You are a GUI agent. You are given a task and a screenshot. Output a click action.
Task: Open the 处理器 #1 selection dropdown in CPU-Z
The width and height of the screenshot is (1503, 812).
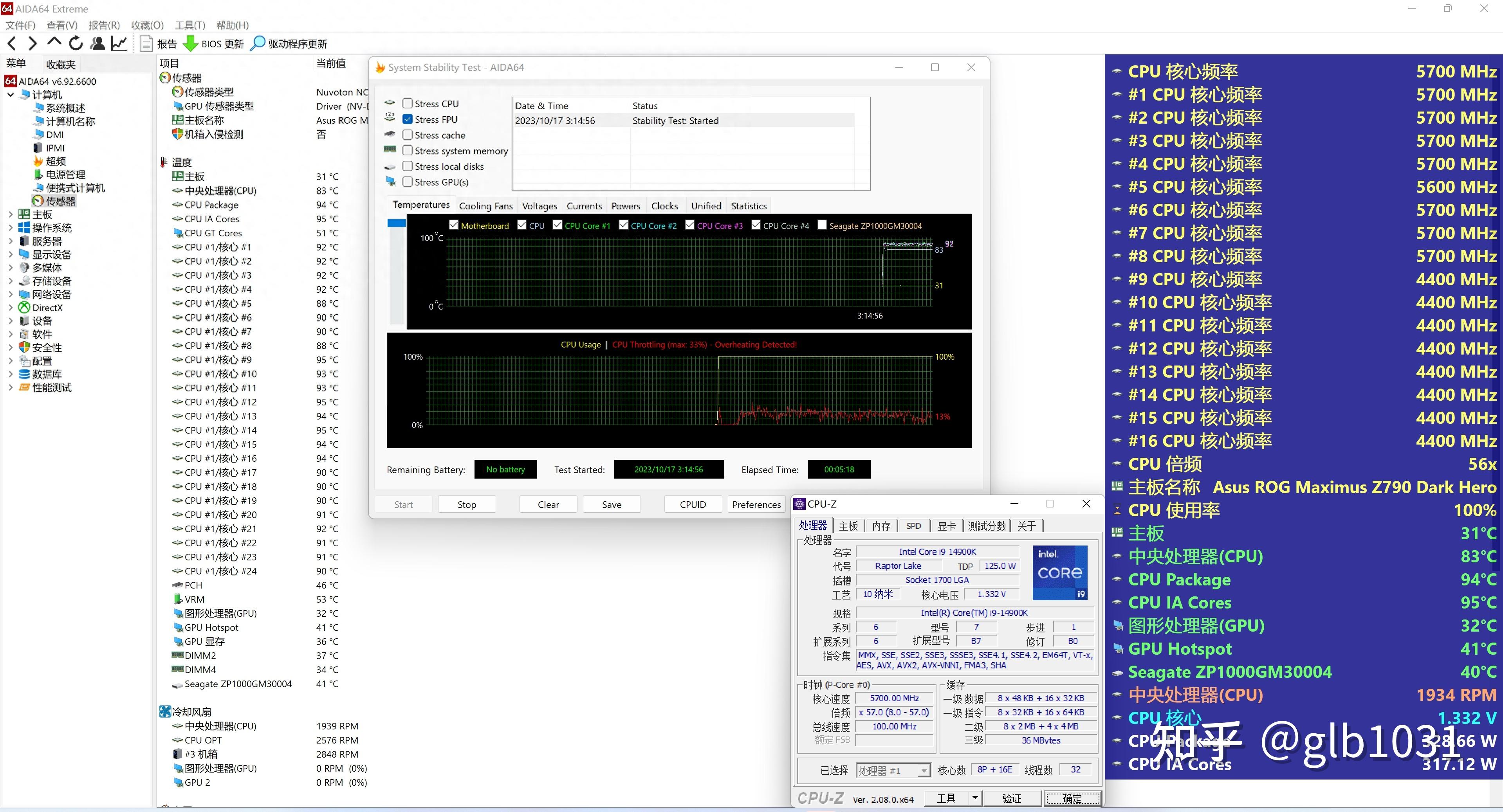click(x=924, y=771)
